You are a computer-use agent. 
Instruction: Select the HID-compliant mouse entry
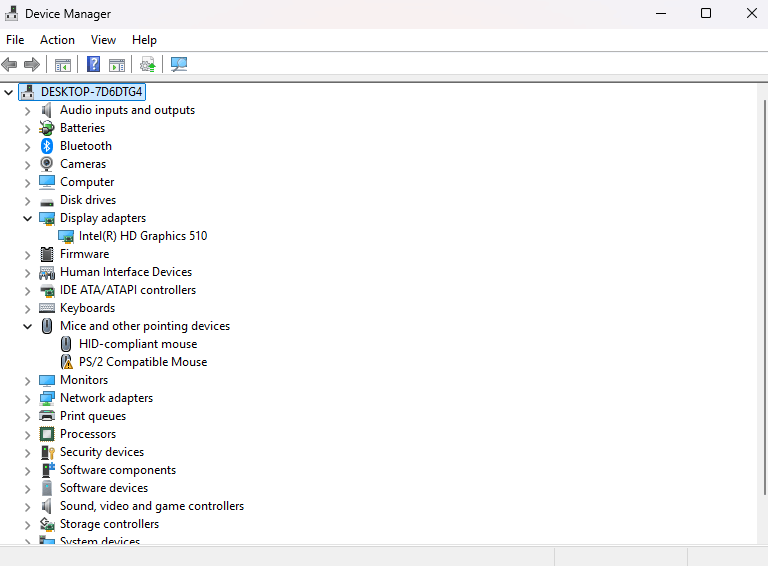(x=138, y=344)
